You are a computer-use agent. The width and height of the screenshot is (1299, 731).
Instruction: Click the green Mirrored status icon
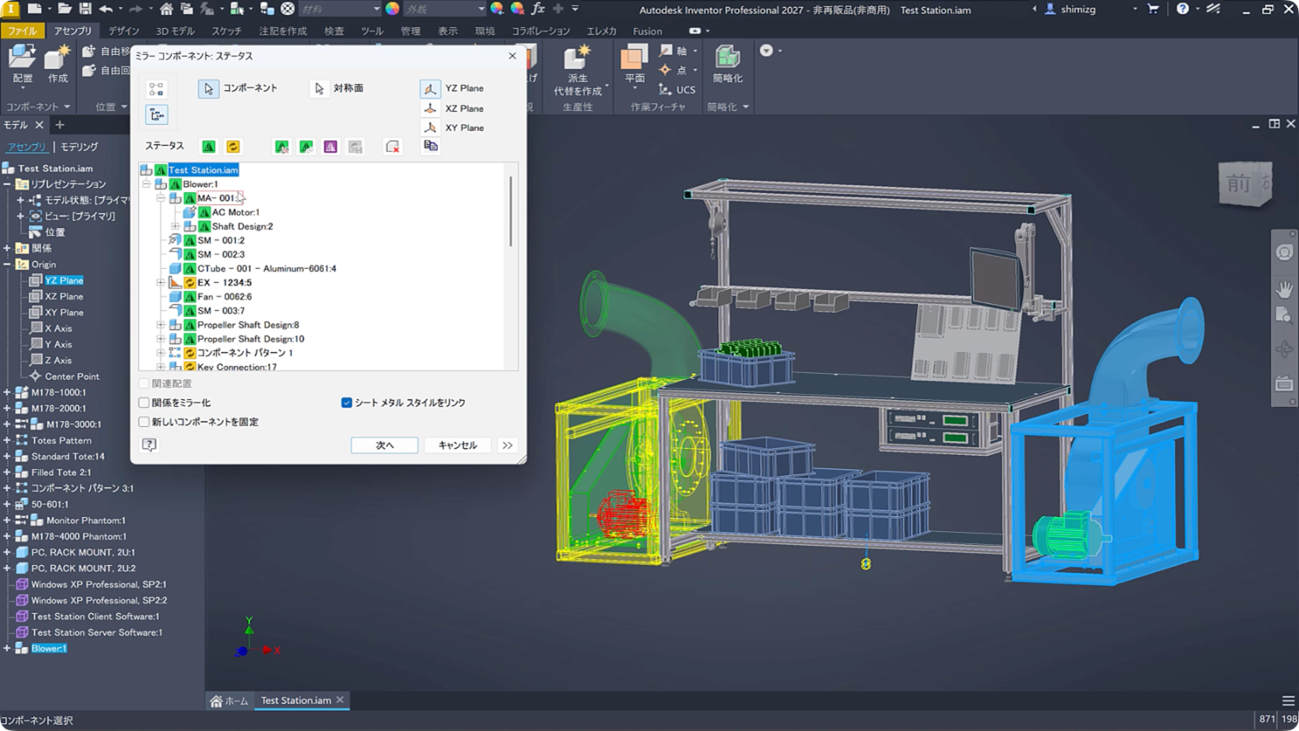(208, 147)
